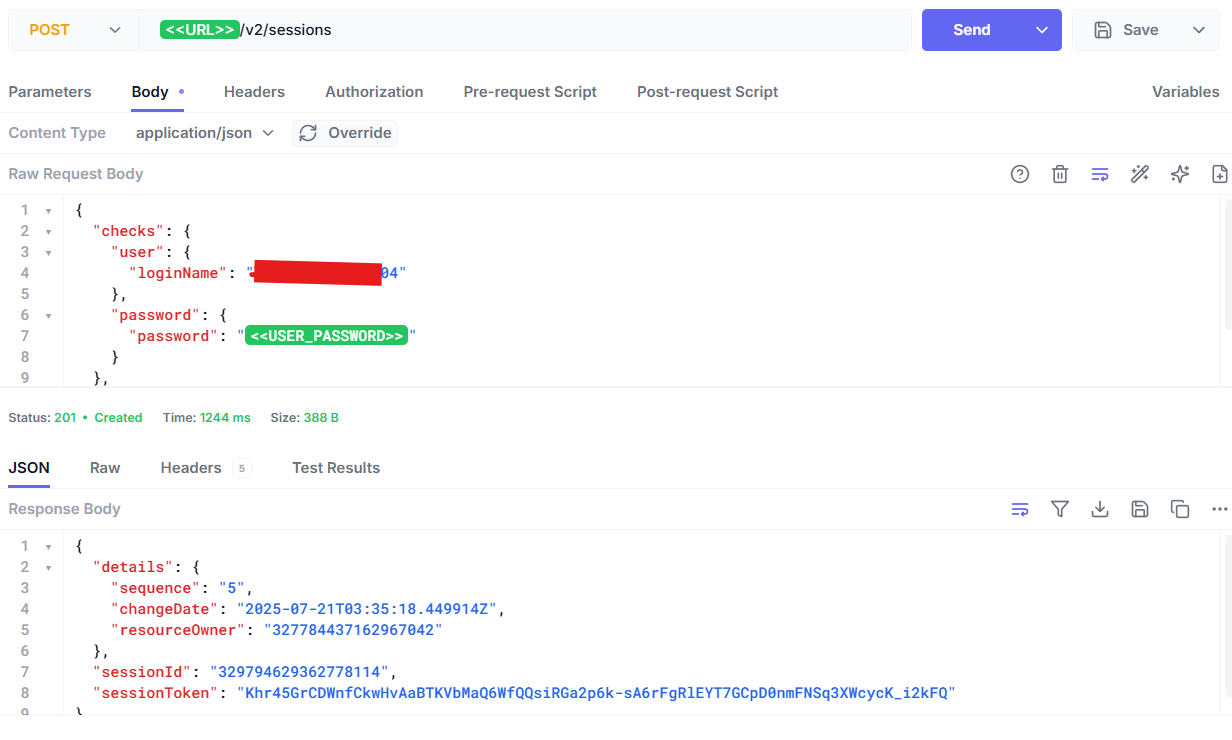Send the request
The image size is (1232, 740).
point(971,30)
